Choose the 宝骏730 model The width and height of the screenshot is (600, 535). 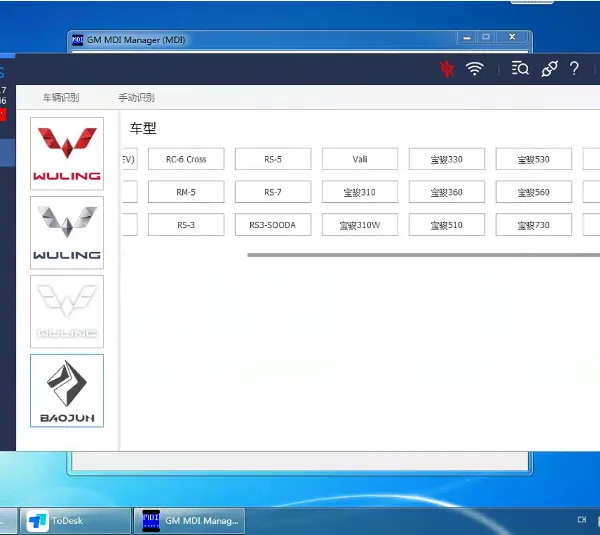(533, 225)
